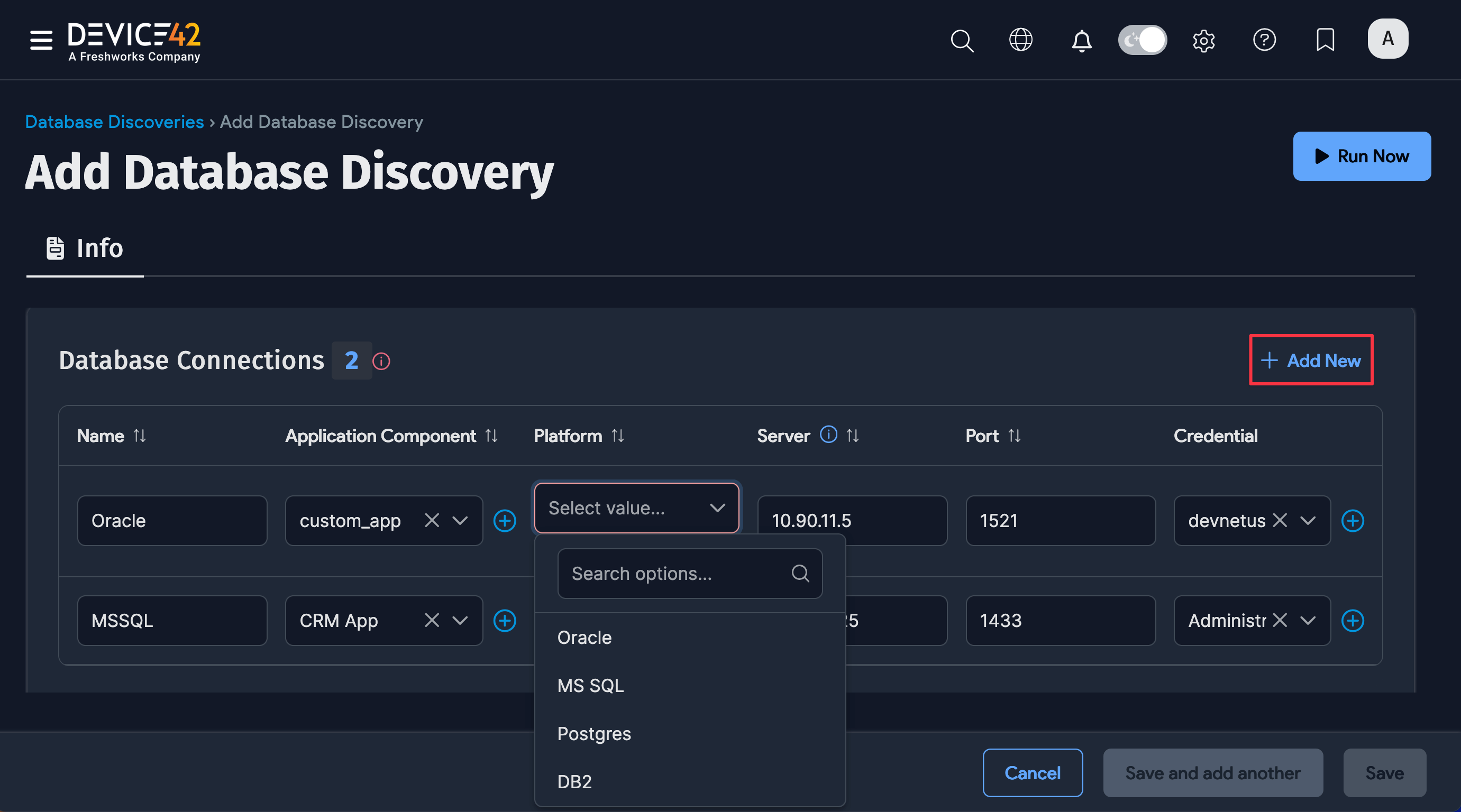Click the globe language icon
1461x812 pixels.
[x=1021, y=40]
